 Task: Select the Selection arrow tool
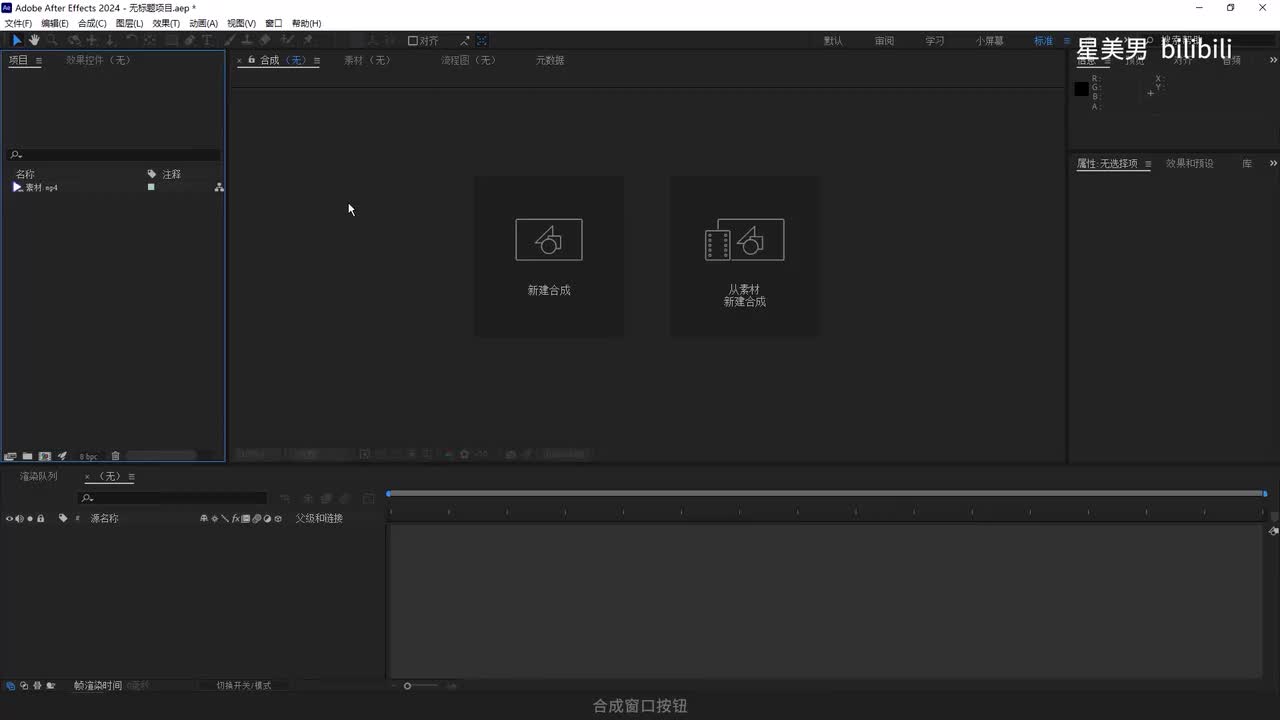point(16,40)
